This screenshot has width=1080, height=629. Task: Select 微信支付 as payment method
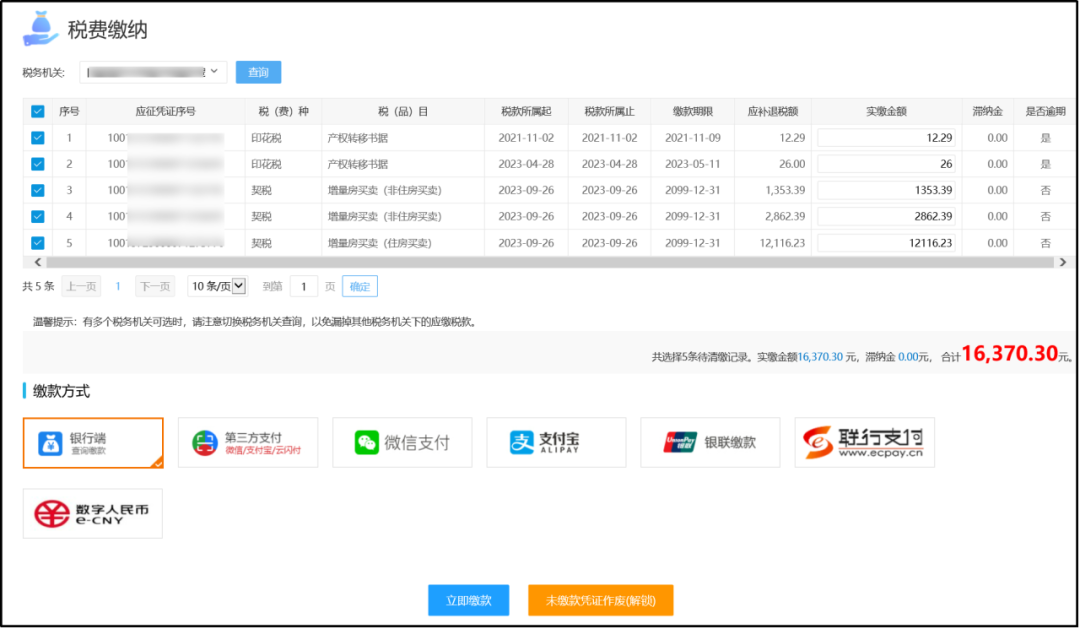click(x=402, y=443)
